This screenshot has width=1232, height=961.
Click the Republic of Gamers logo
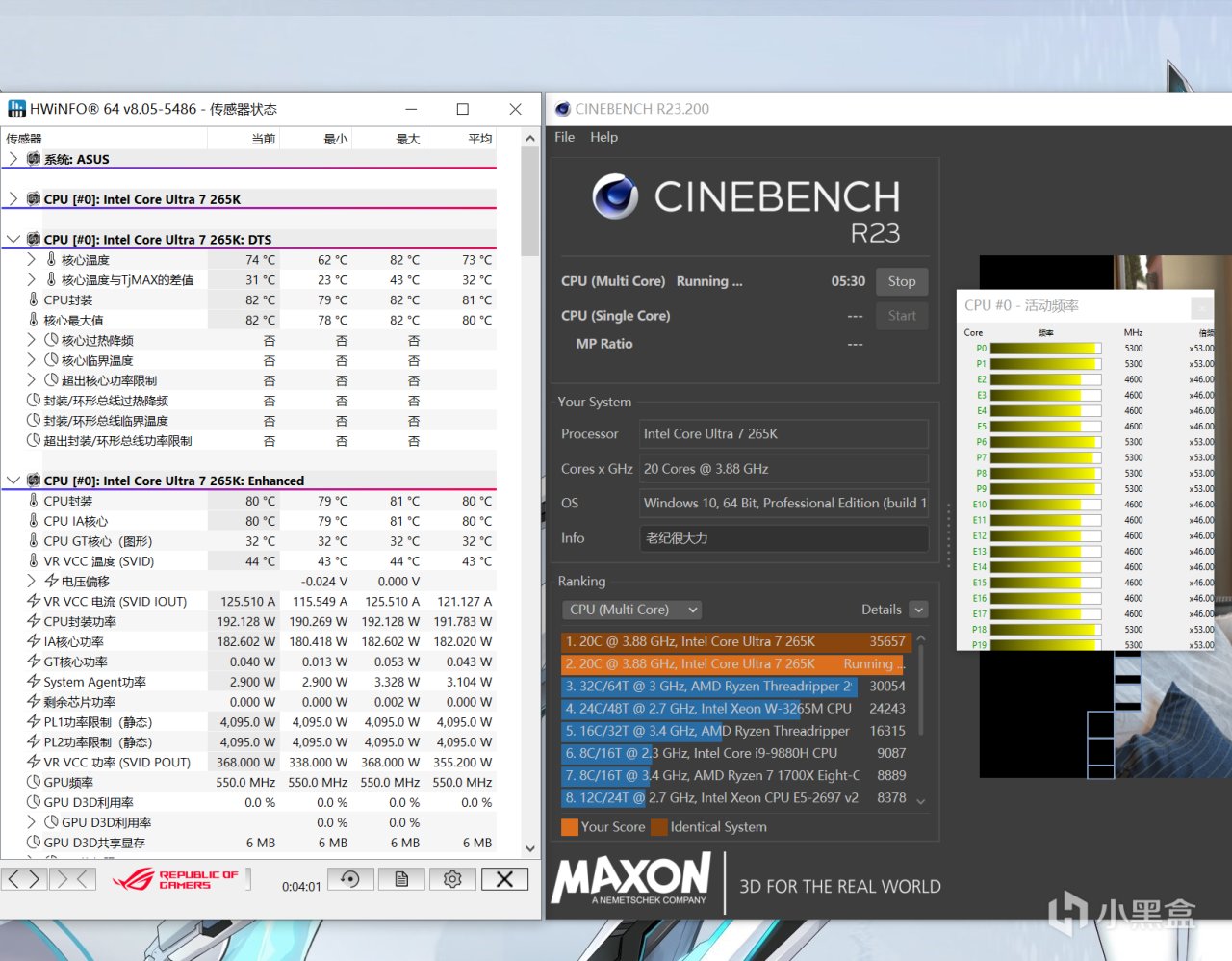pos(175,879)
